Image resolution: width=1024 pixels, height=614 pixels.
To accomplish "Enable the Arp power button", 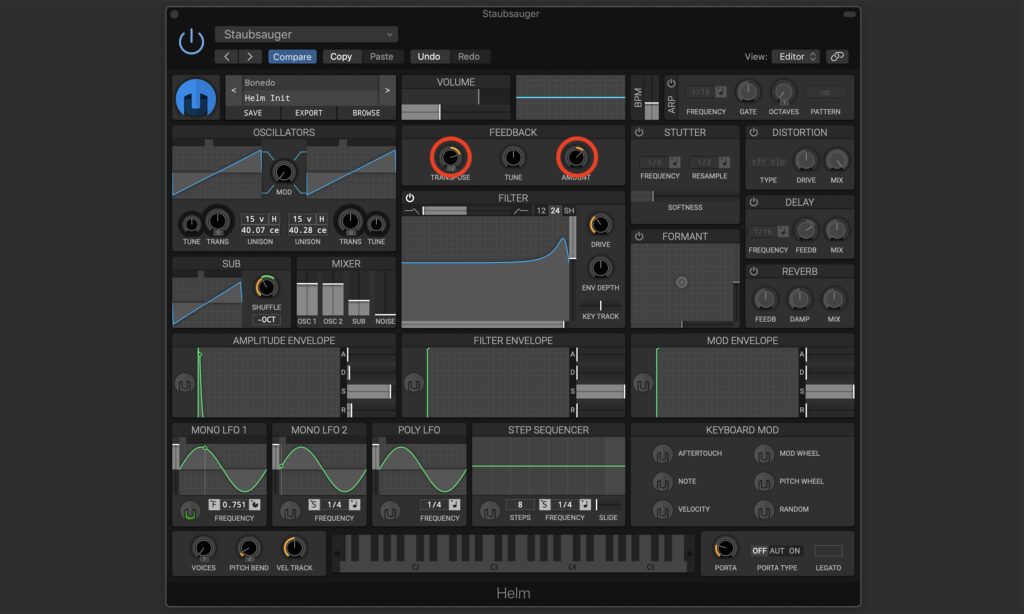I will 671,84.
